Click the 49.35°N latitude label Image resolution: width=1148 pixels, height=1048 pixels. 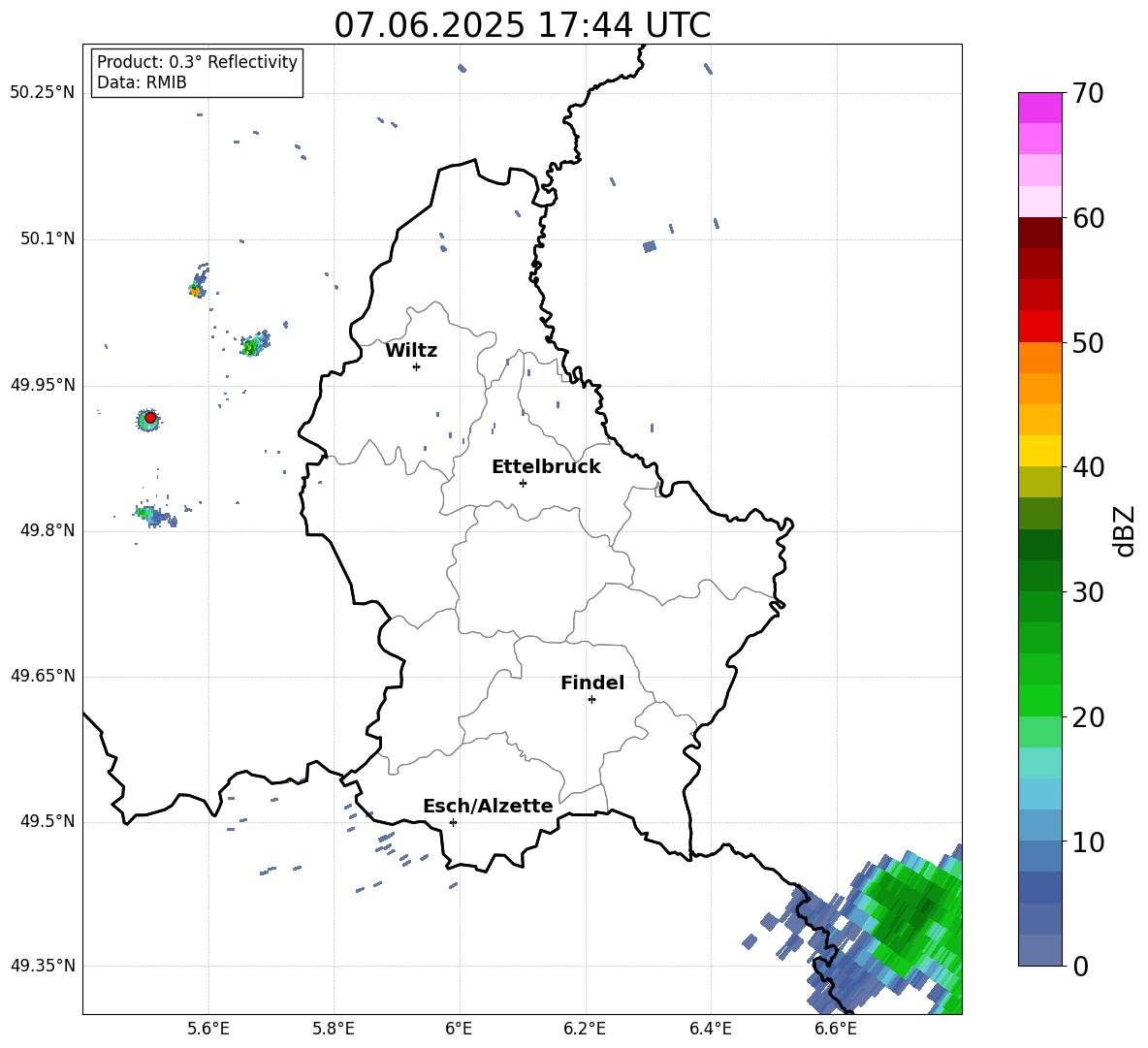[x=43, y=966]
